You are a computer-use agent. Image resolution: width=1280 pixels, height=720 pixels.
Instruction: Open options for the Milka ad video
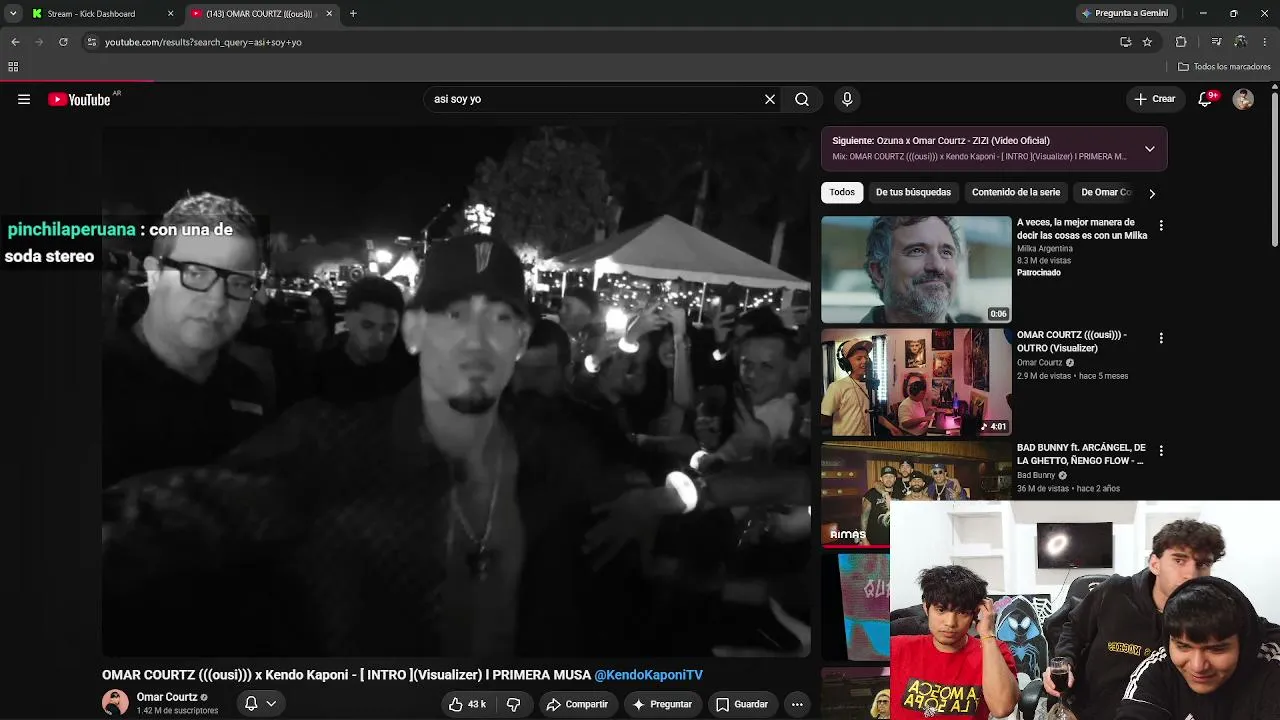[x=1161, y=226]
